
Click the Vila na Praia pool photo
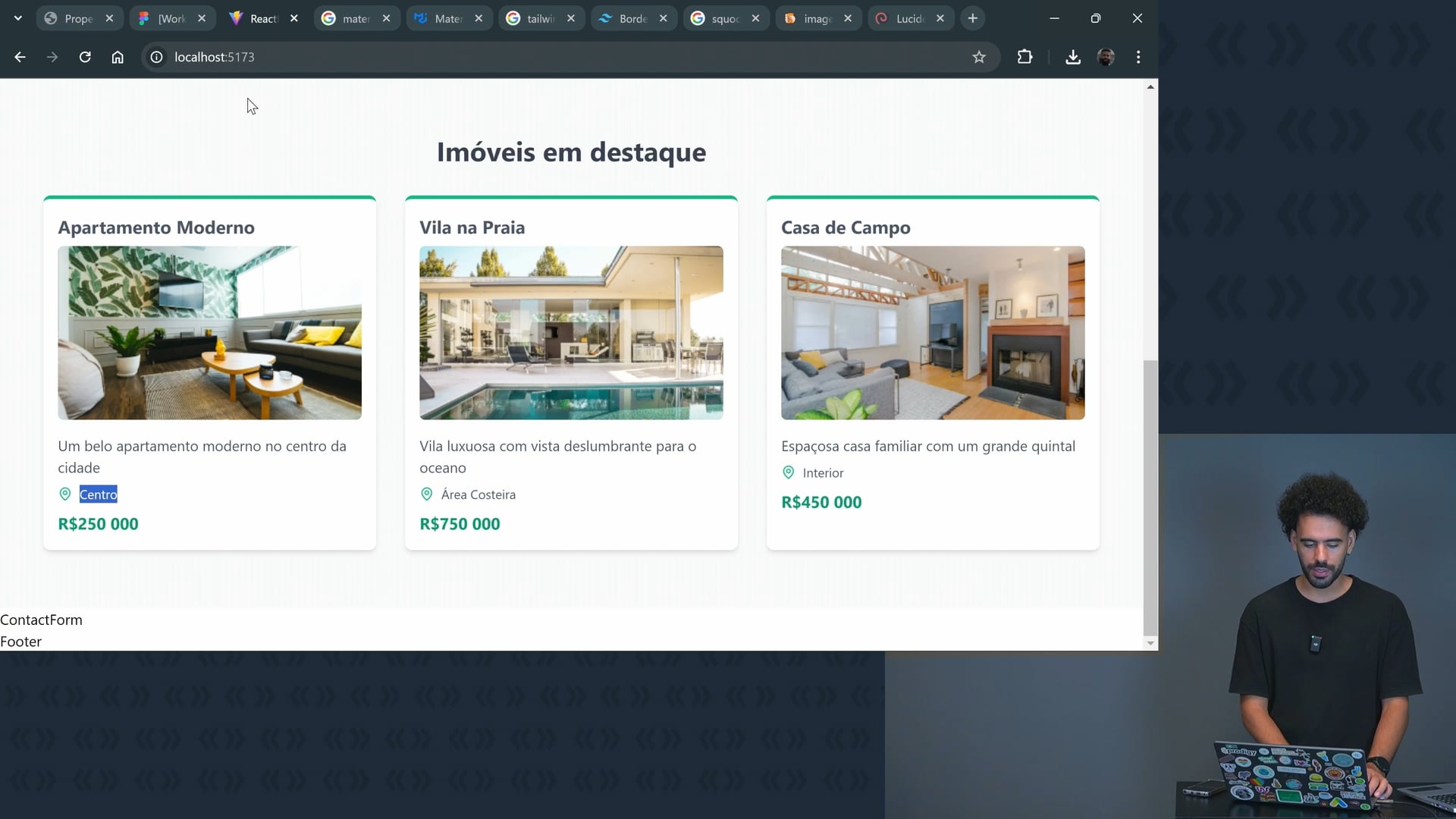[571, 332]
